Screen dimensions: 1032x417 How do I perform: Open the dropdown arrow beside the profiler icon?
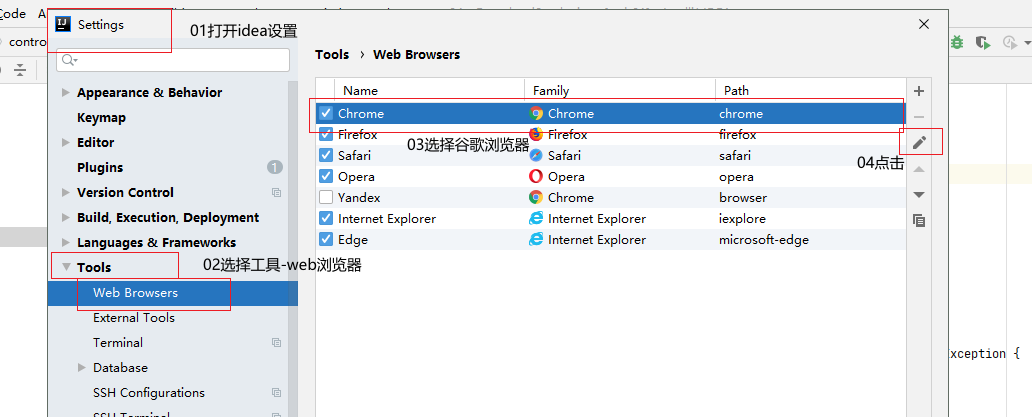pyautogui.click(x=1027, y=43)
